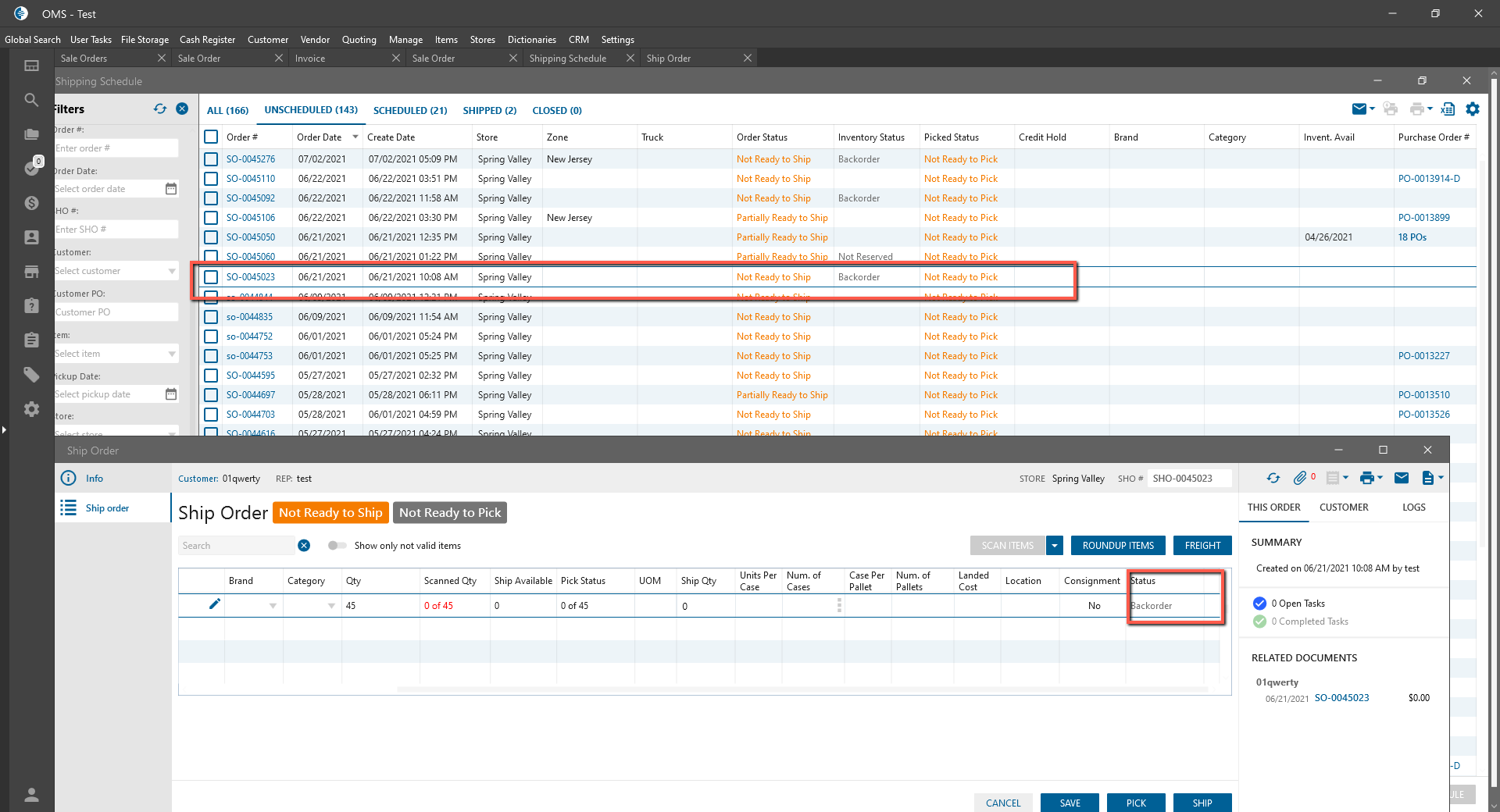This screenshot has width=1500, height=812.
Task: Click the ROUNDUP ITEMS button
Action: pyautogui.click(x=1118, y=546)
